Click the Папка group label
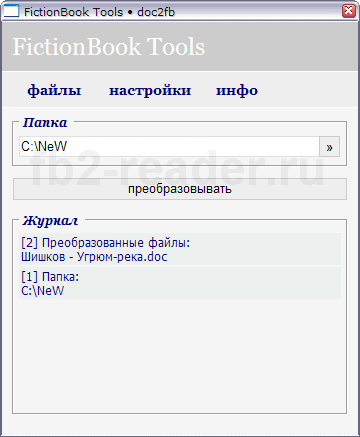 (x=45, y=123)
